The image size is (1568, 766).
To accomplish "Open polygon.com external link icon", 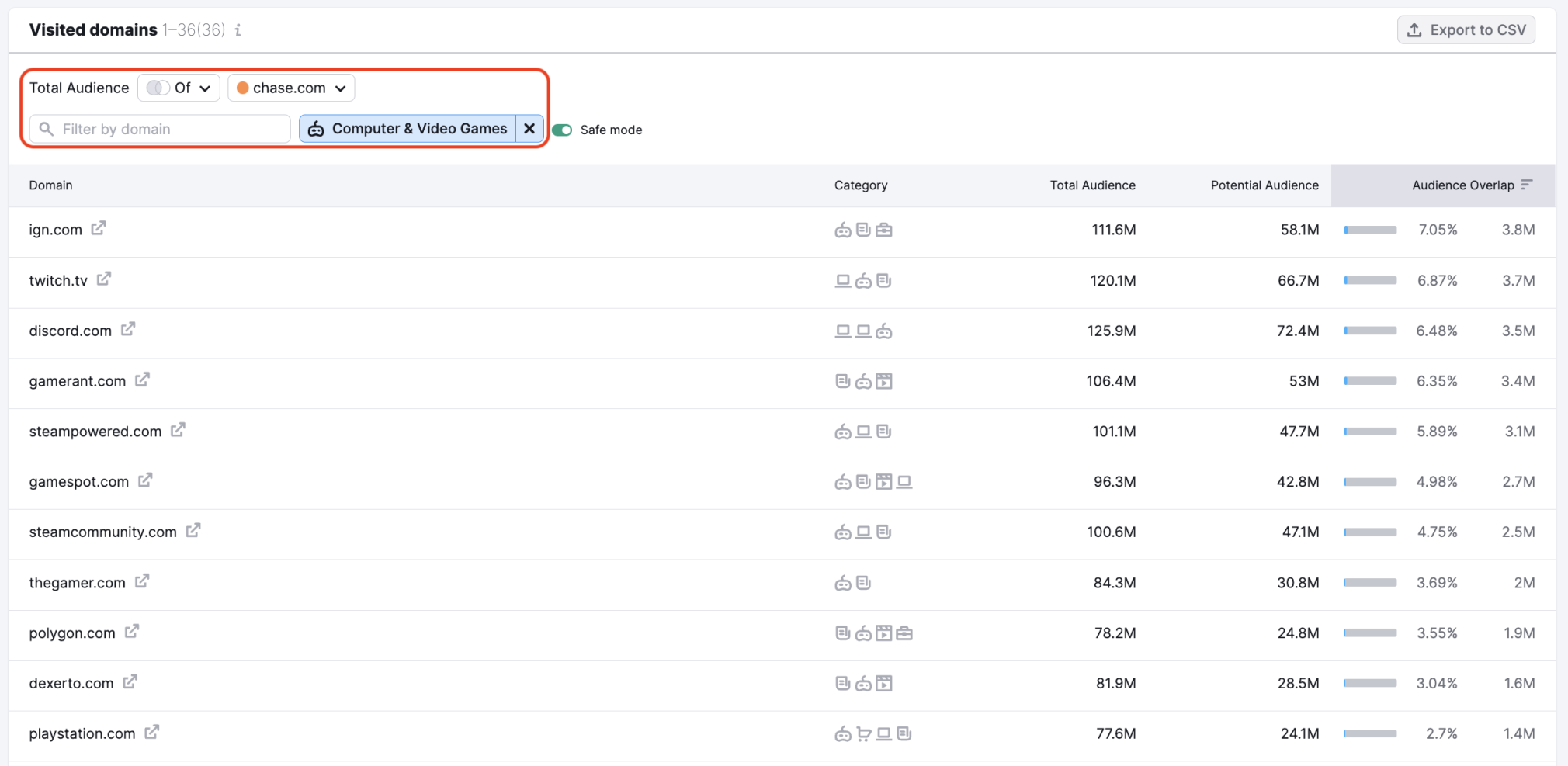I will (132, 631).
